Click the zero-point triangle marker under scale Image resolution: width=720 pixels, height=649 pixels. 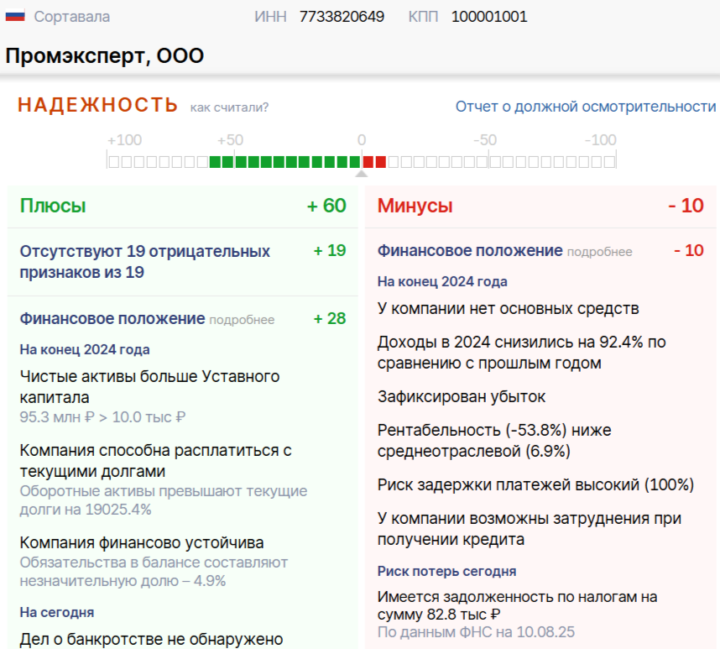[361, 173]
